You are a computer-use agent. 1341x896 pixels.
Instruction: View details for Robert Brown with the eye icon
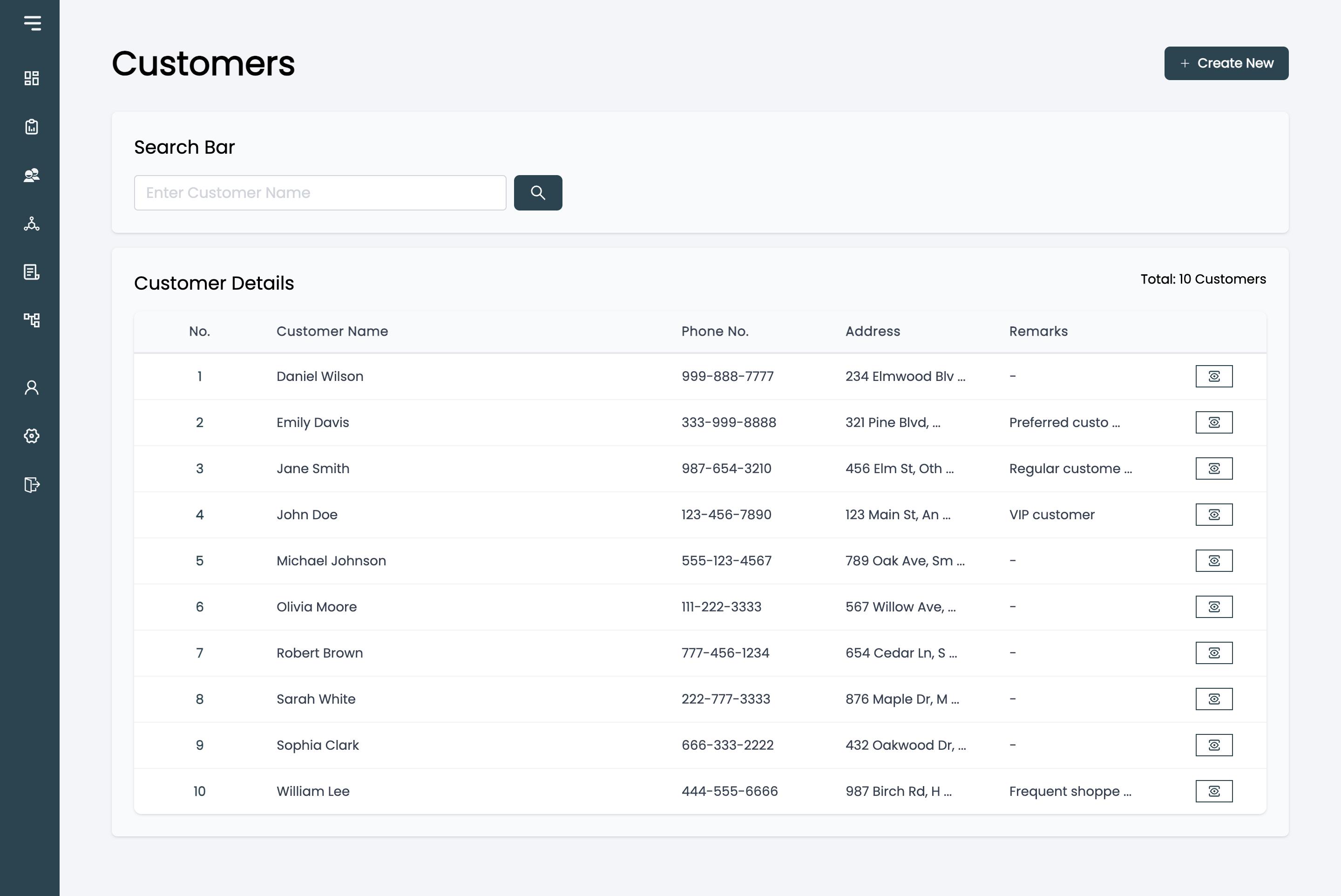pos(1213,652)
